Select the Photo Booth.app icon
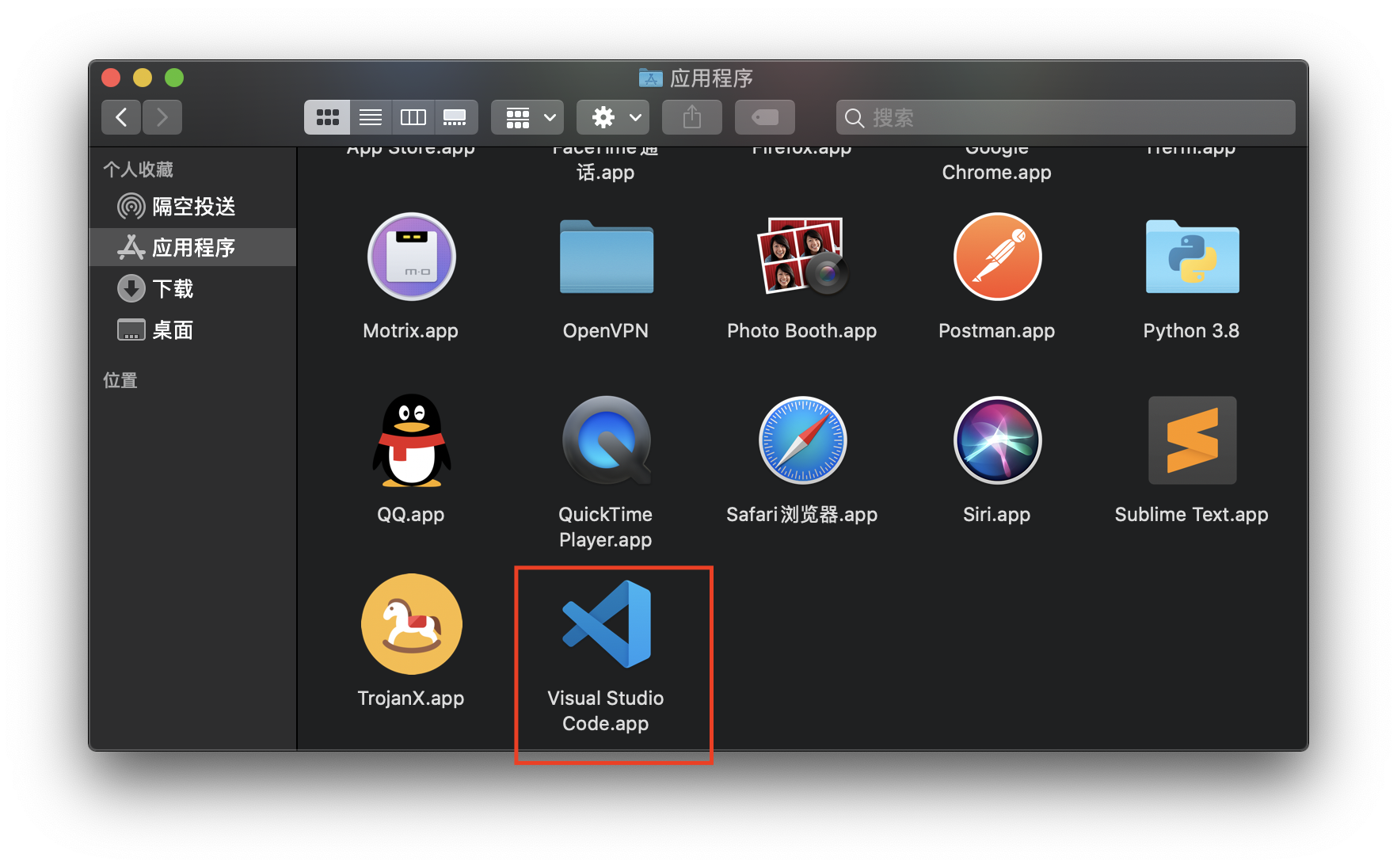The width and height of the screenshot is (1397, 868). pyautogui.click(x=802, y=257)
